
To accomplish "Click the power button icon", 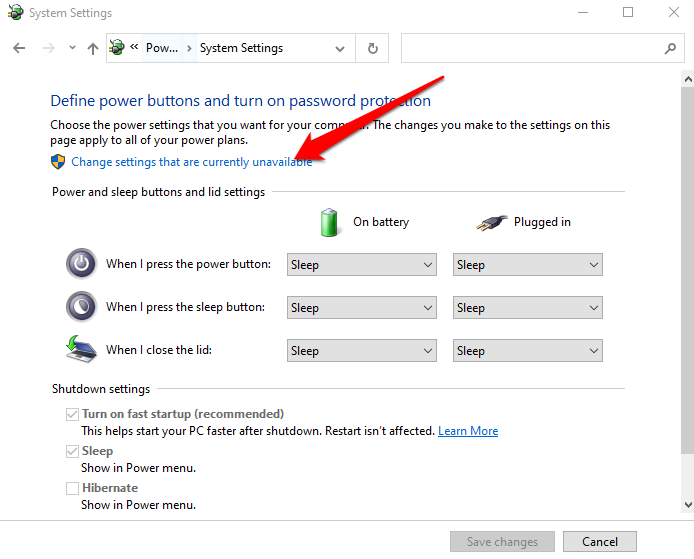I will pos(80,264).
